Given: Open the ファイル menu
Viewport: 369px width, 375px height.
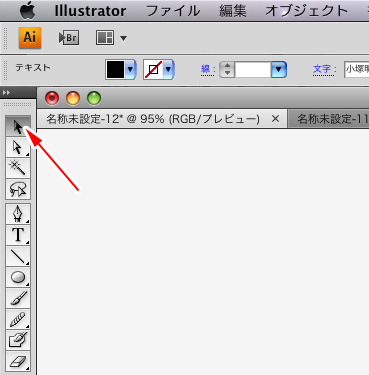Looking at the screenshot, I should click(x=173, y=11).
